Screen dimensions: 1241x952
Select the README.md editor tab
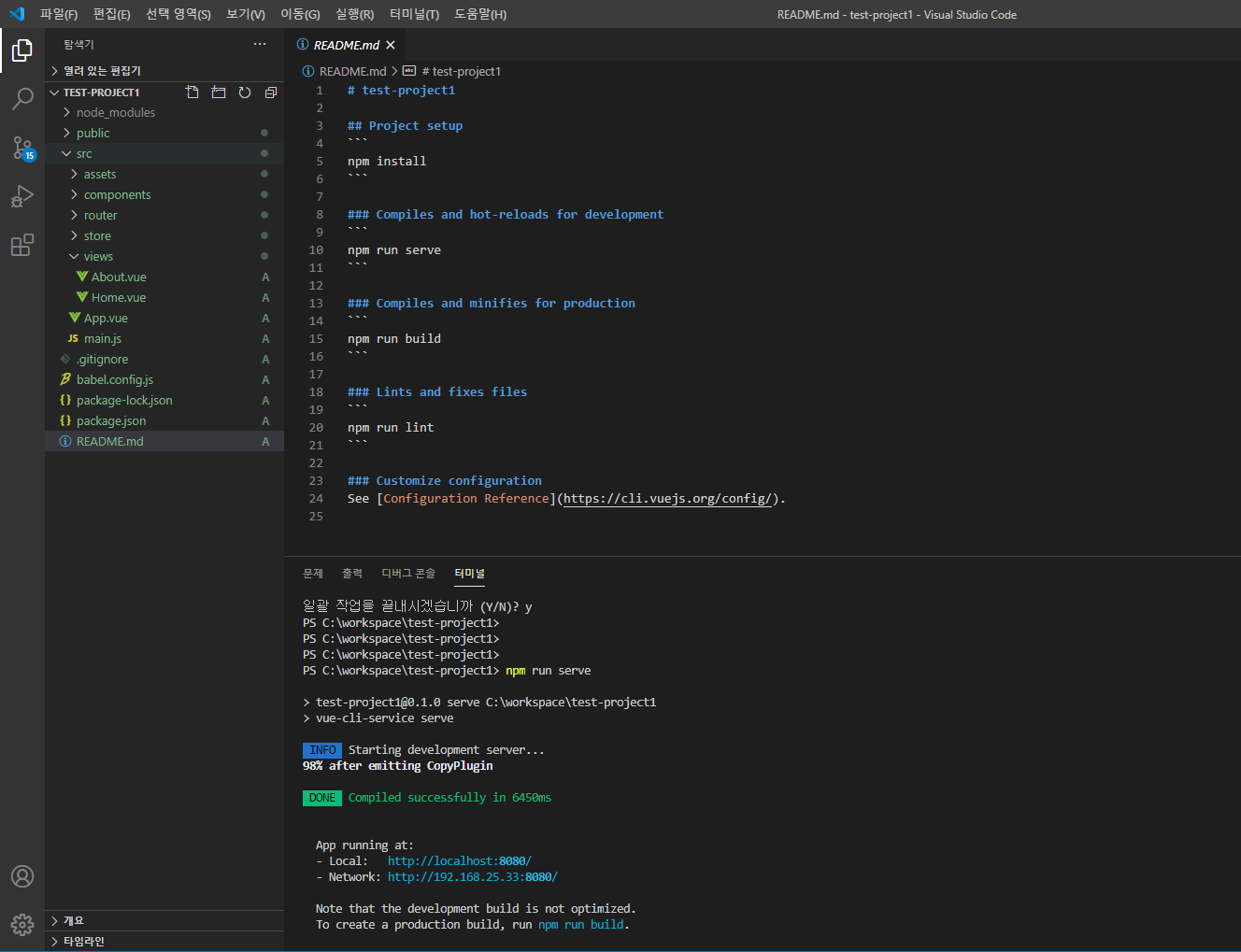(x=345, y=45)
